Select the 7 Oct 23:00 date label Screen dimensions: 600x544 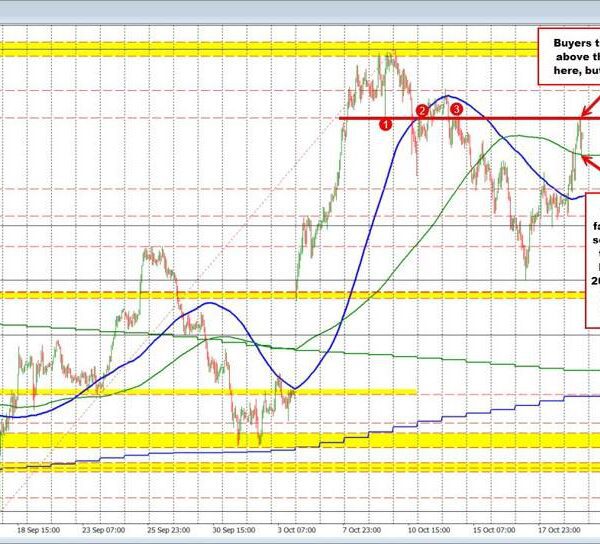pos(362,530)
